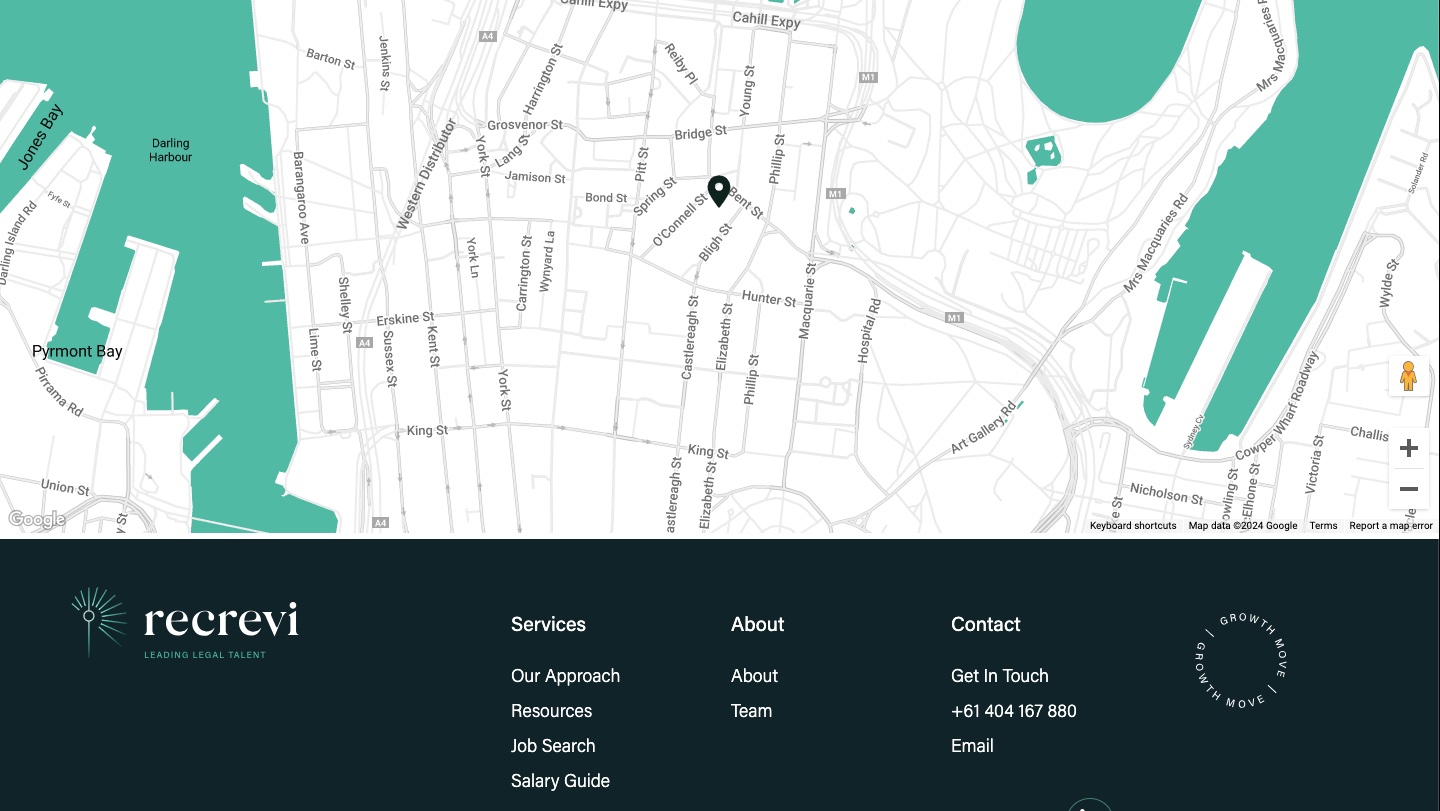The width and height of the screenshot is (1440, 811).
Task: Zoom in on the map
Action: 1408,448
